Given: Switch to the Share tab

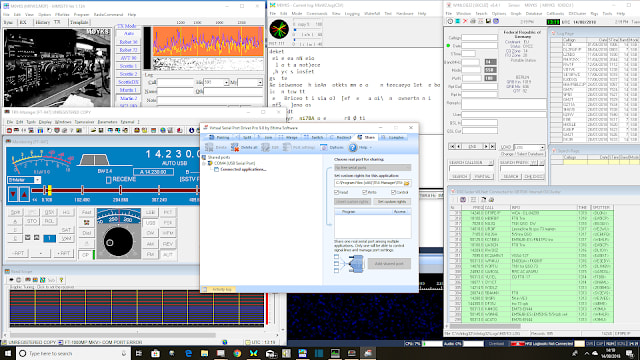Looking at the screenshot, I should point(366,138).
